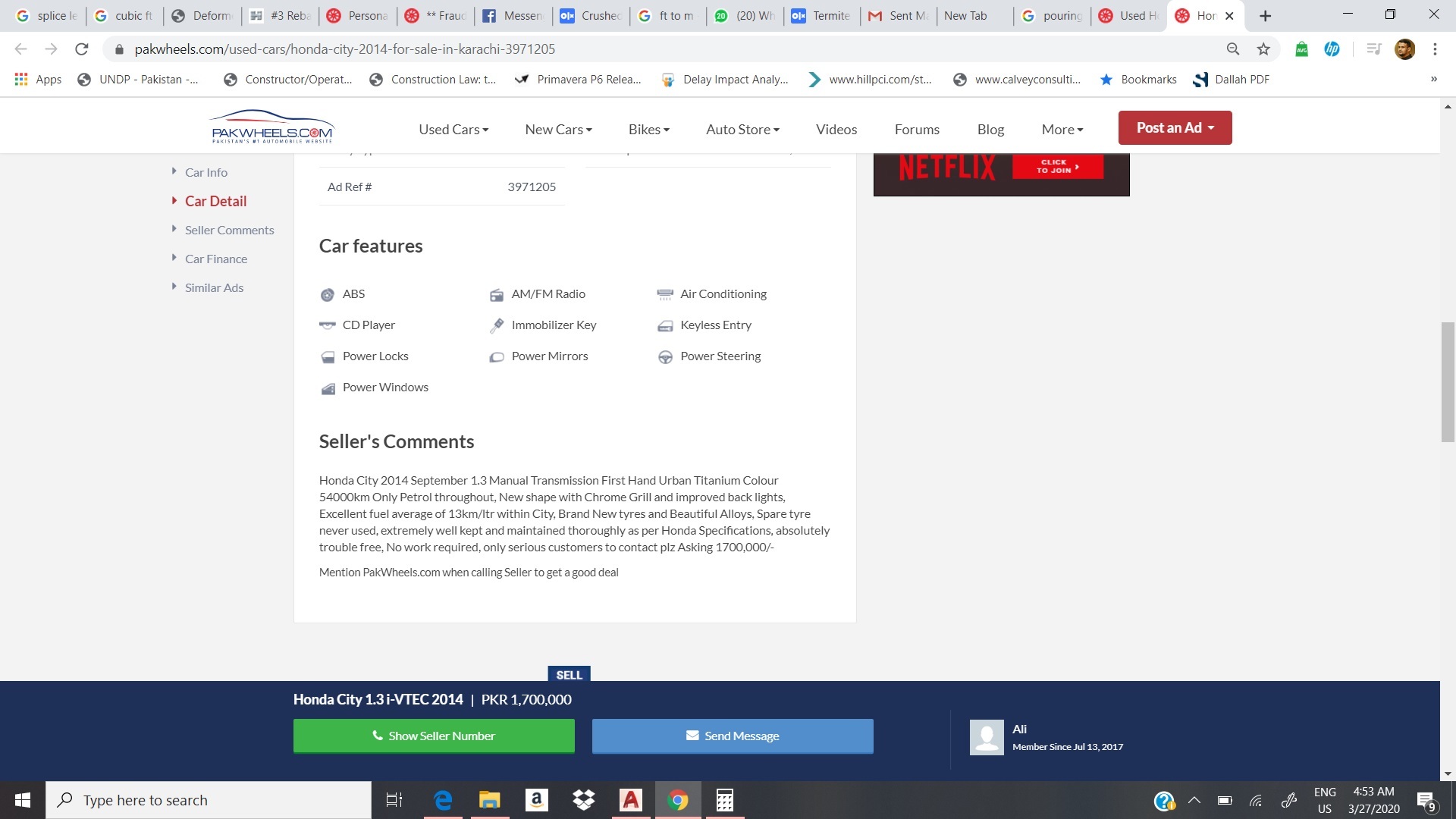This screenshot has width=1456, height=819.
Task: Open the Bikes dropdown menu
Action: tap(649, 130)
